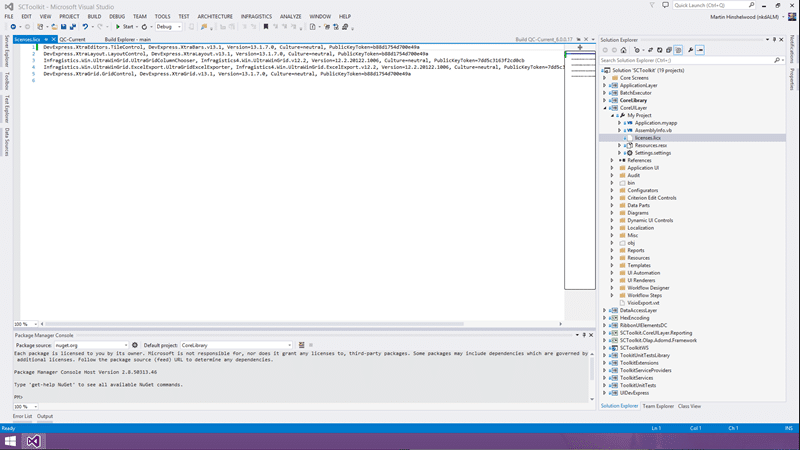Refresh Solution Explorer with the refresh icon
Screen dimensions: 800x450
pos(660,50)
